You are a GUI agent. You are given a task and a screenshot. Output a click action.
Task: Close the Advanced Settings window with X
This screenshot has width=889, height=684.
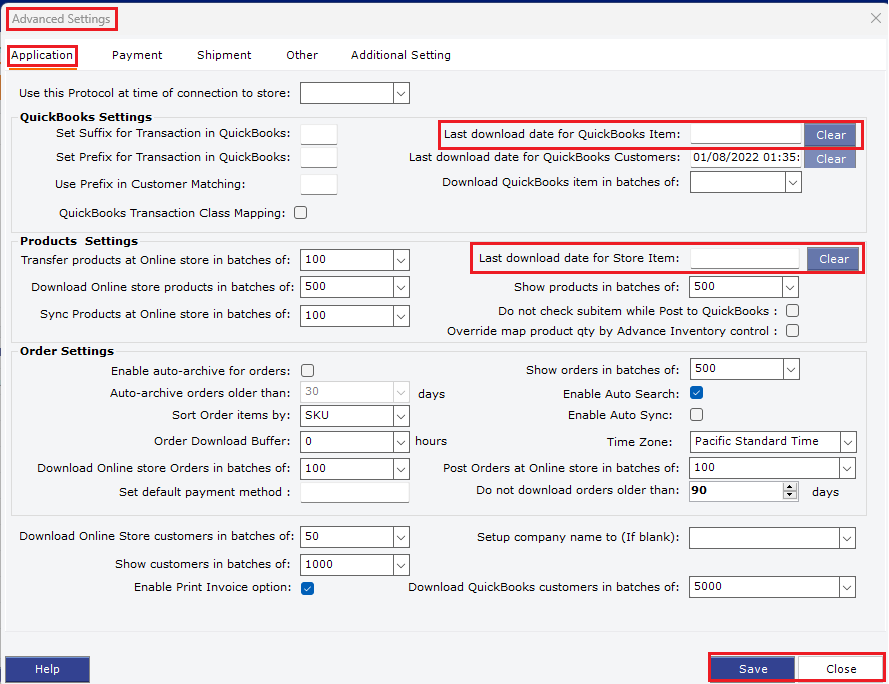tap(875, 18)
